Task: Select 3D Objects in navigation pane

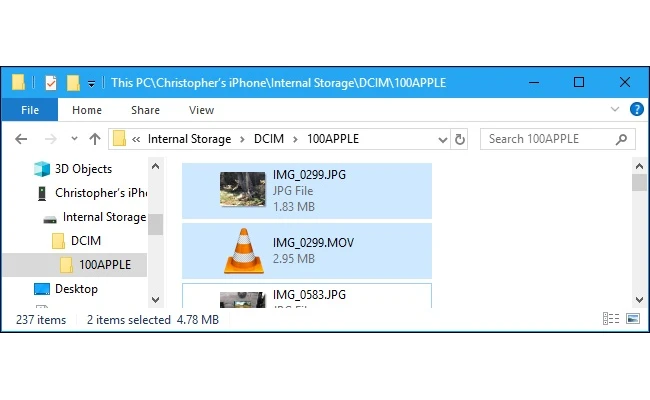Action: pyautogui.click(x=83, y=169)
